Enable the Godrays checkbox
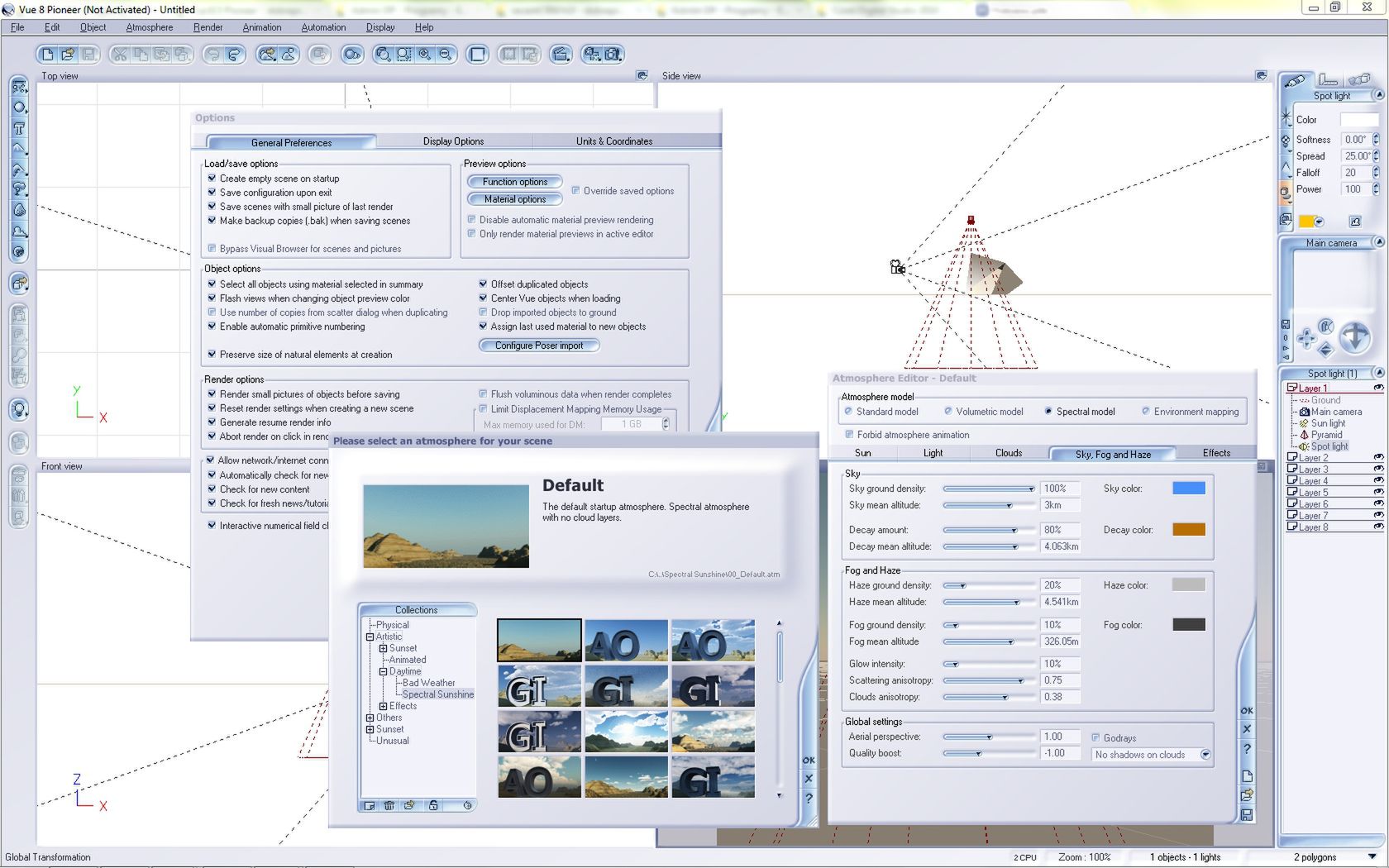The width and height of the screenshot is (1389, 868). click(1095, 738)
